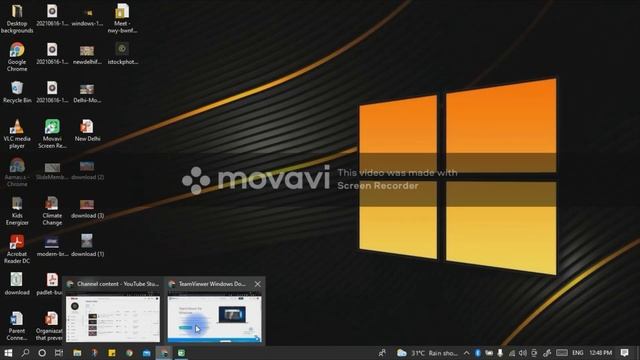Open Sticky Notes from the taskbar
The height and width of the screenshot is (360, 640).
pos(112,353)
